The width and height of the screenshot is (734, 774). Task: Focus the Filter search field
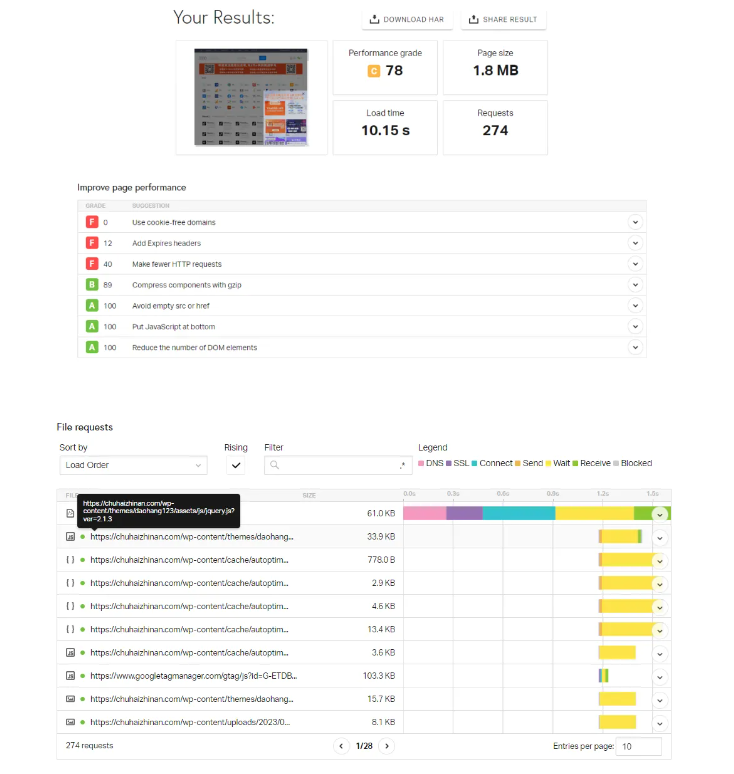(x=338, y=465)
